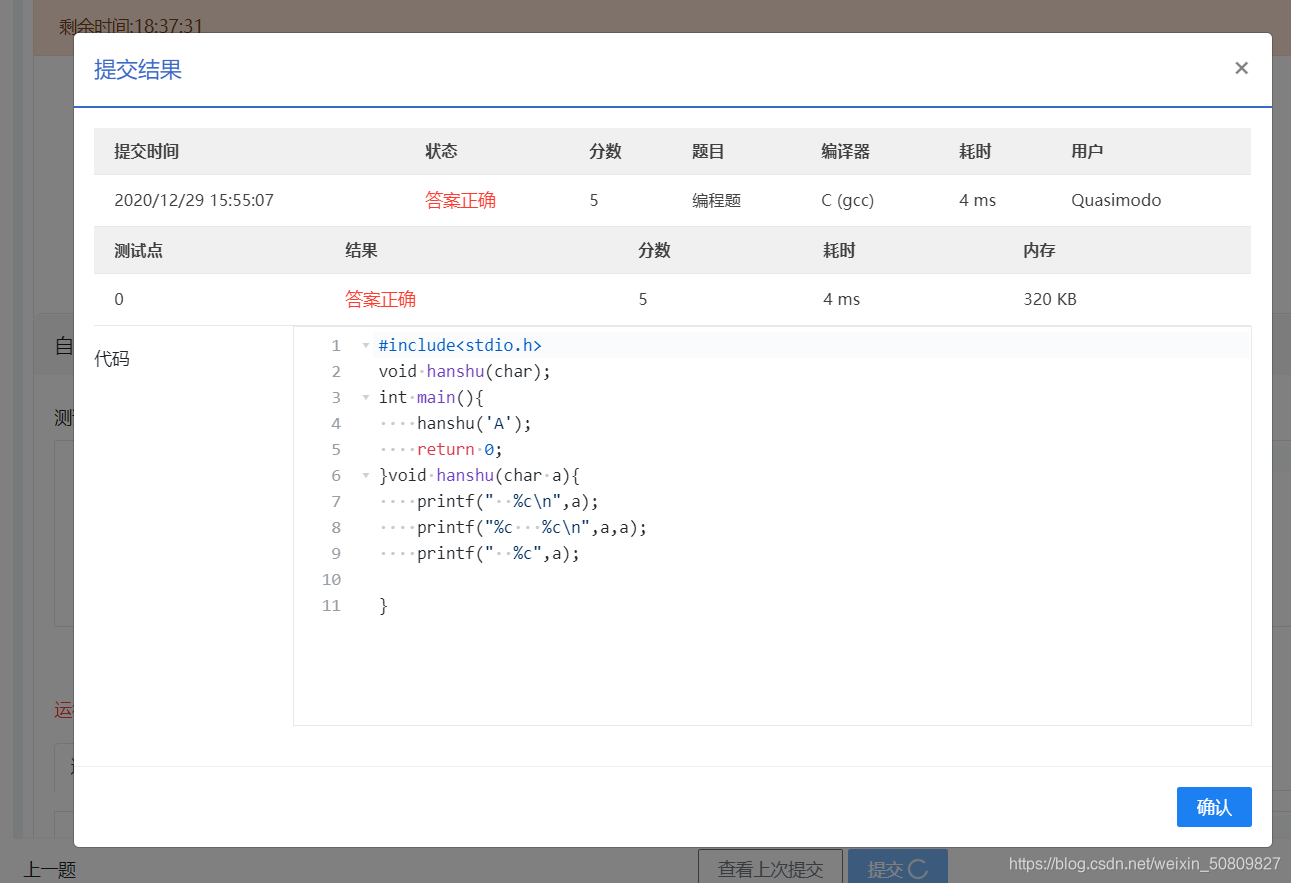Select the submission time 2020/12/29 15:55:07

click(x=194, y=200)
